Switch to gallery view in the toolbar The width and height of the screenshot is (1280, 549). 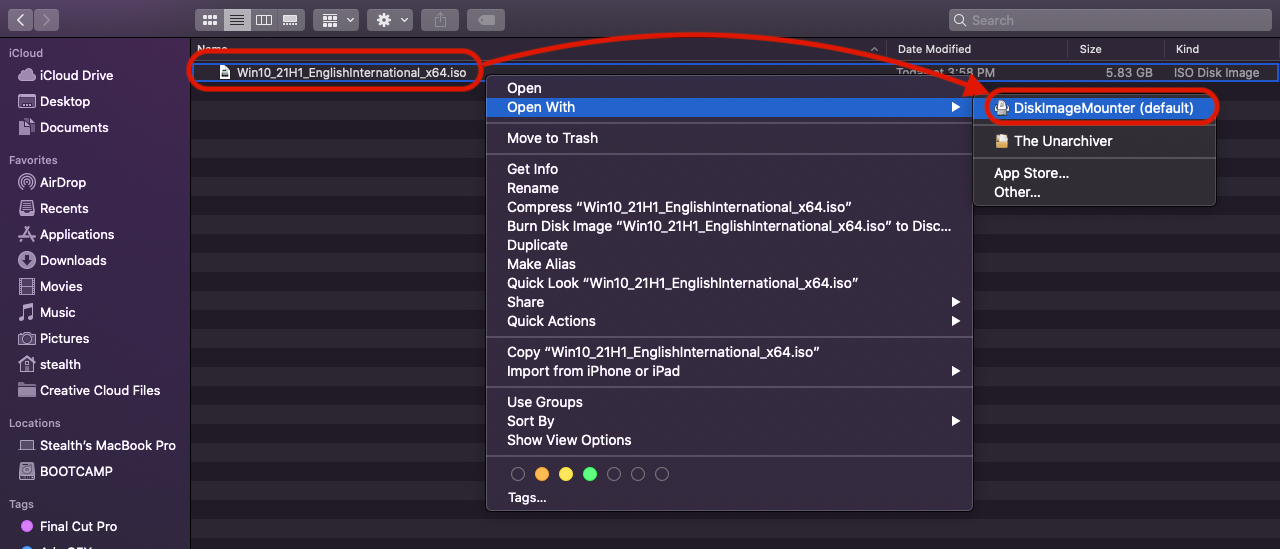coord(290,19)
